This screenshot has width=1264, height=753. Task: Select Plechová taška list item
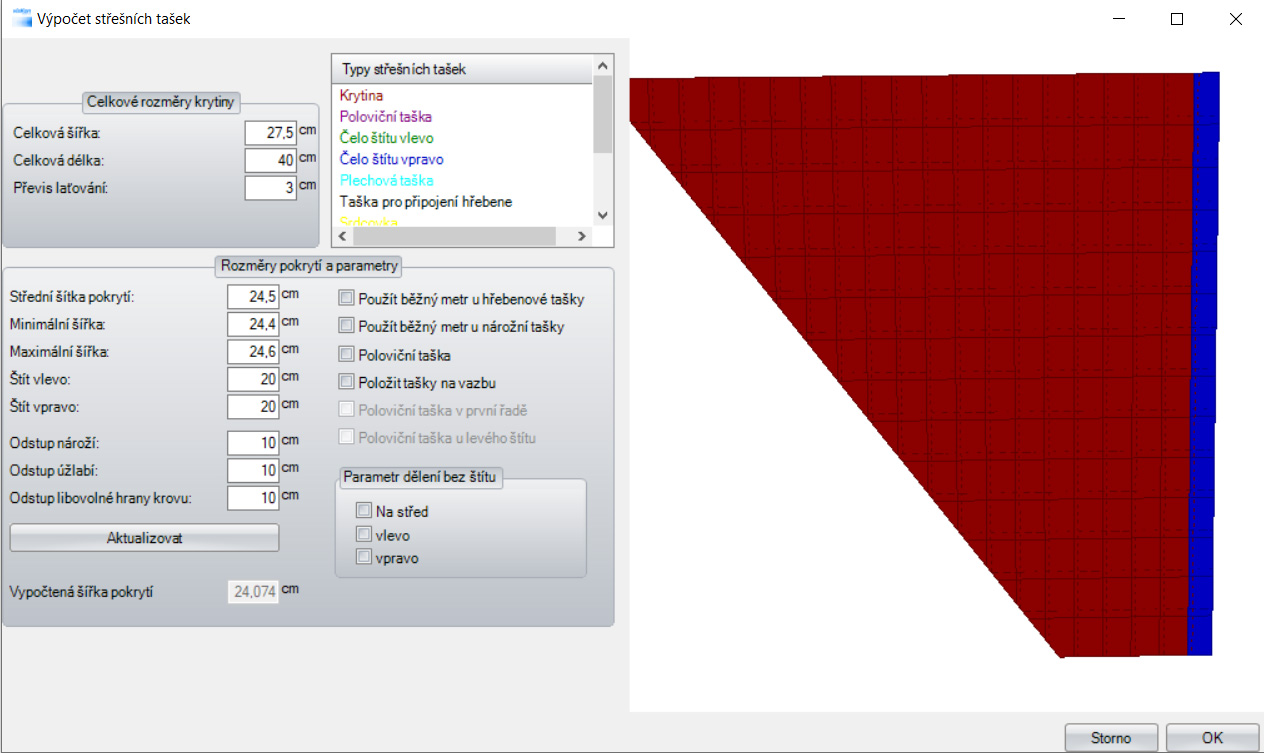point(386,180)
